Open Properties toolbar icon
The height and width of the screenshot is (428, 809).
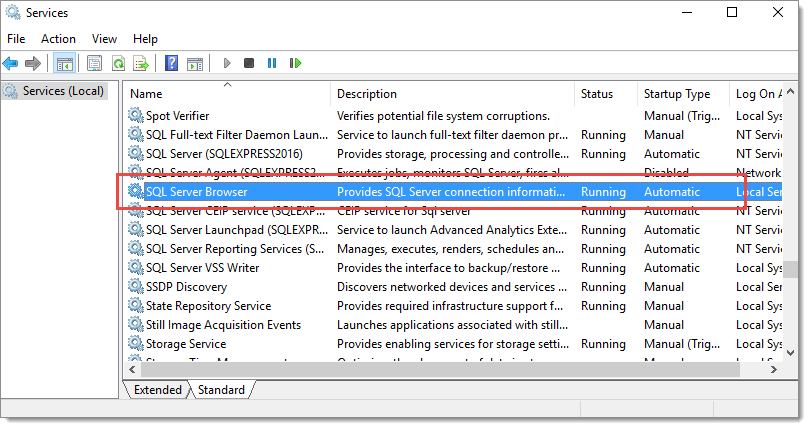(x=94, y=63)
